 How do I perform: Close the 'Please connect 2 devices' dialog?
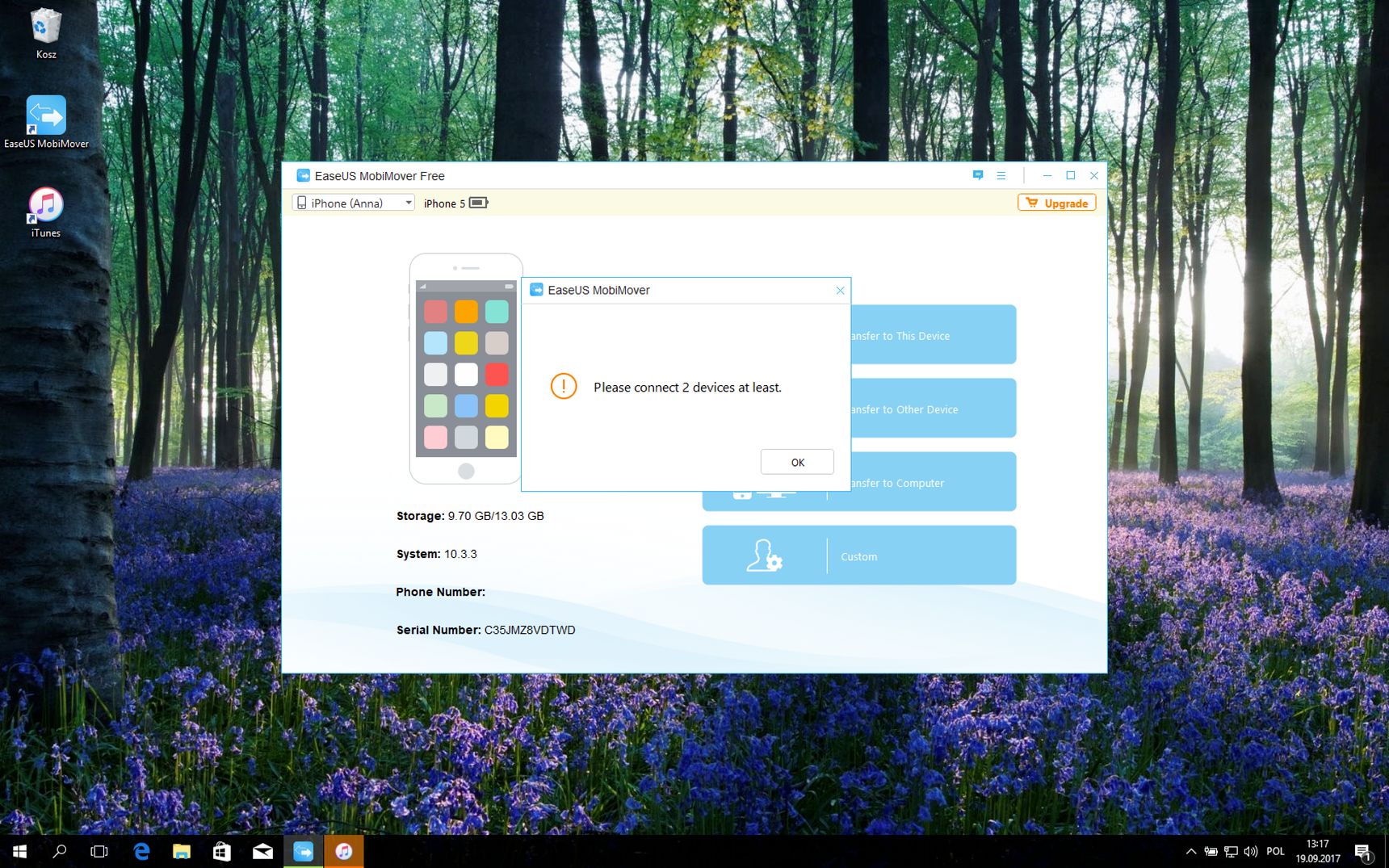click(840, 291)
